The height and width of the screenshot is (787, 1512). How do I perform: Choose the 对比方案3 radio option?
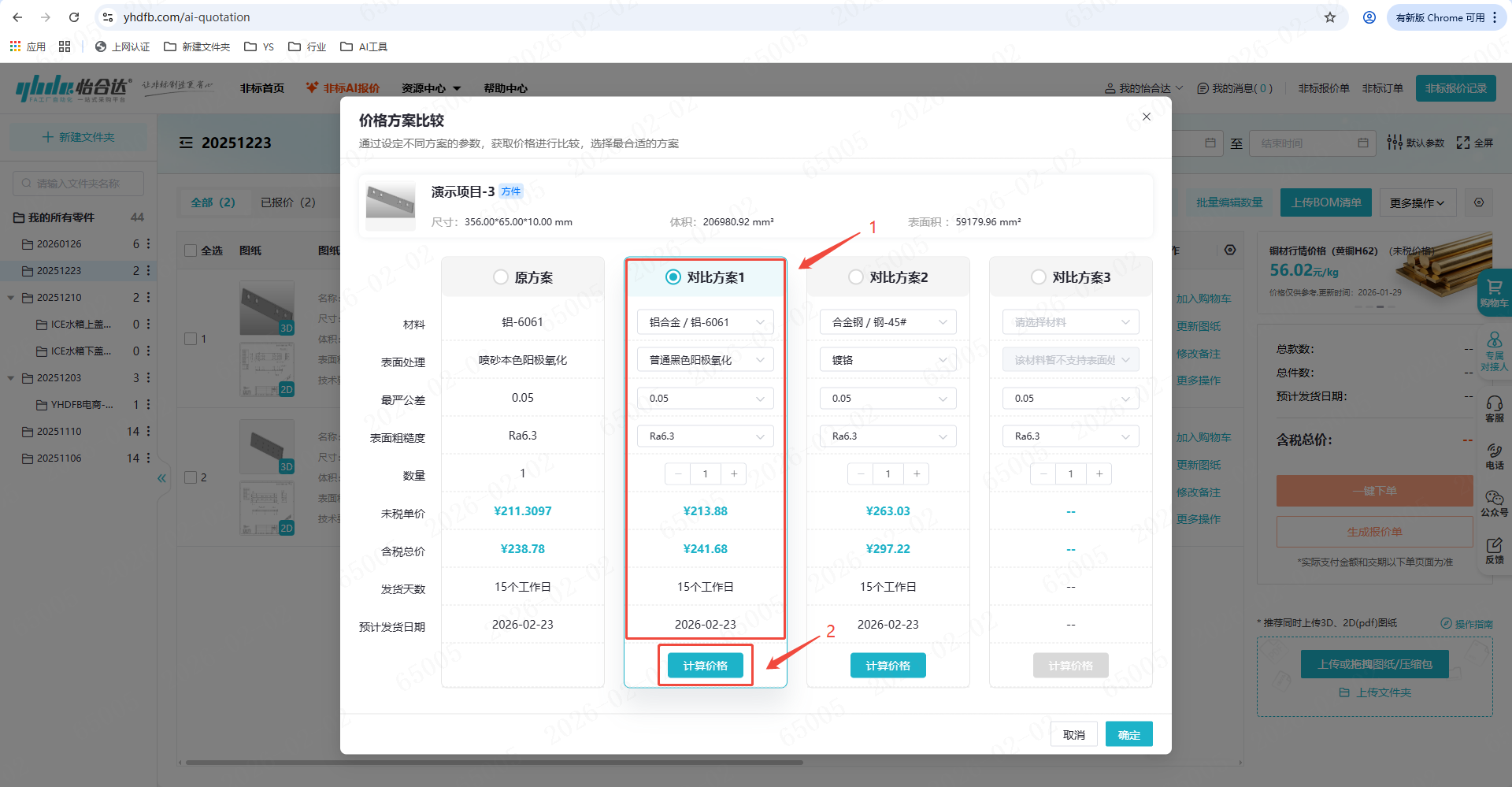(x=1039, y=277)
